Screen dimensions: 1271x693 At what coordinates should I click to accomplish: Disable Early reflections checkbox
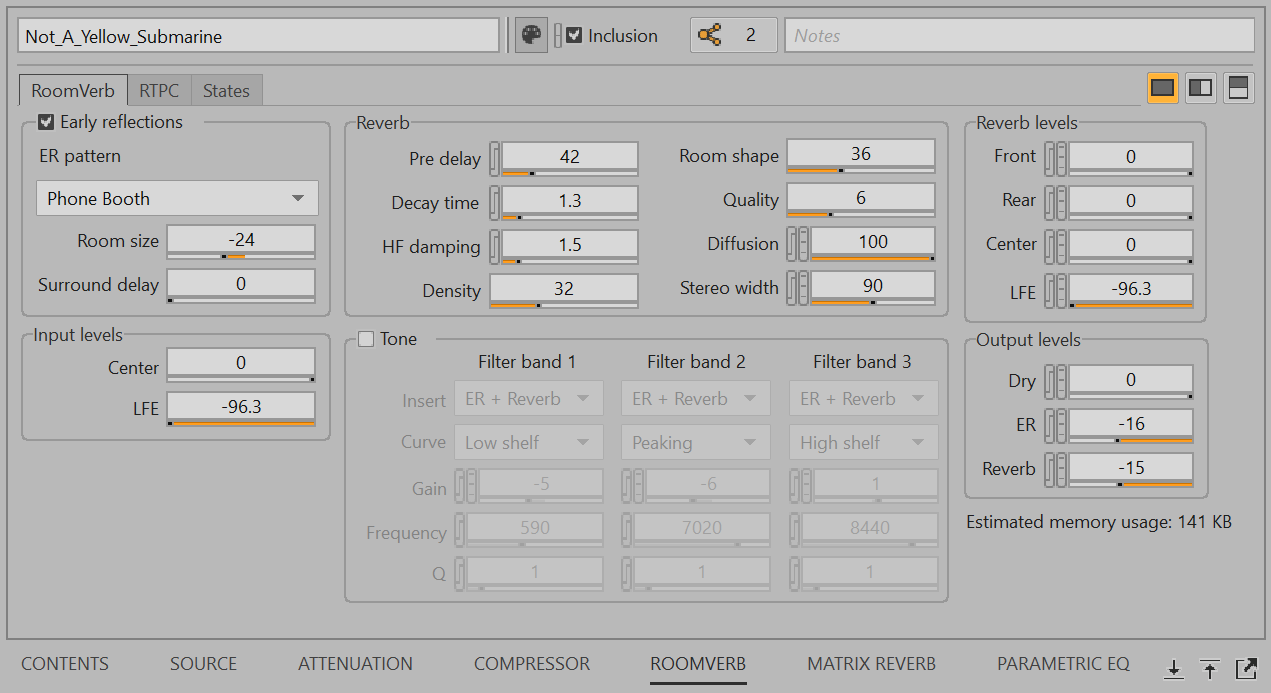tap(46, 122)
